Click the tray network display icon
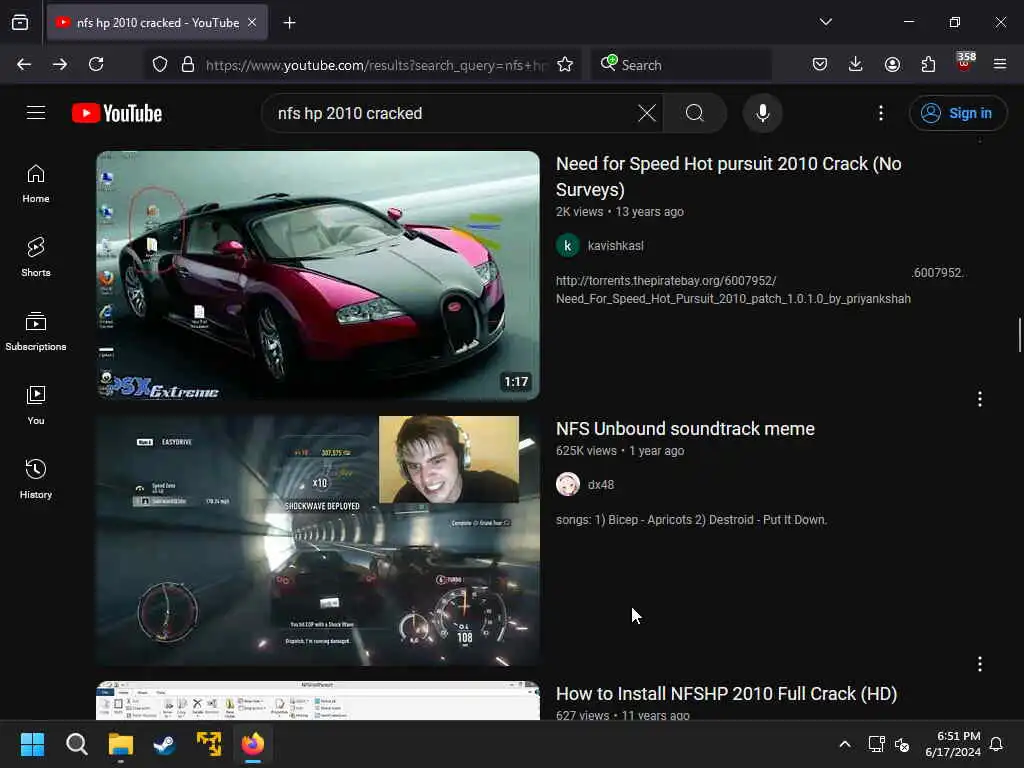 [876, 744]
